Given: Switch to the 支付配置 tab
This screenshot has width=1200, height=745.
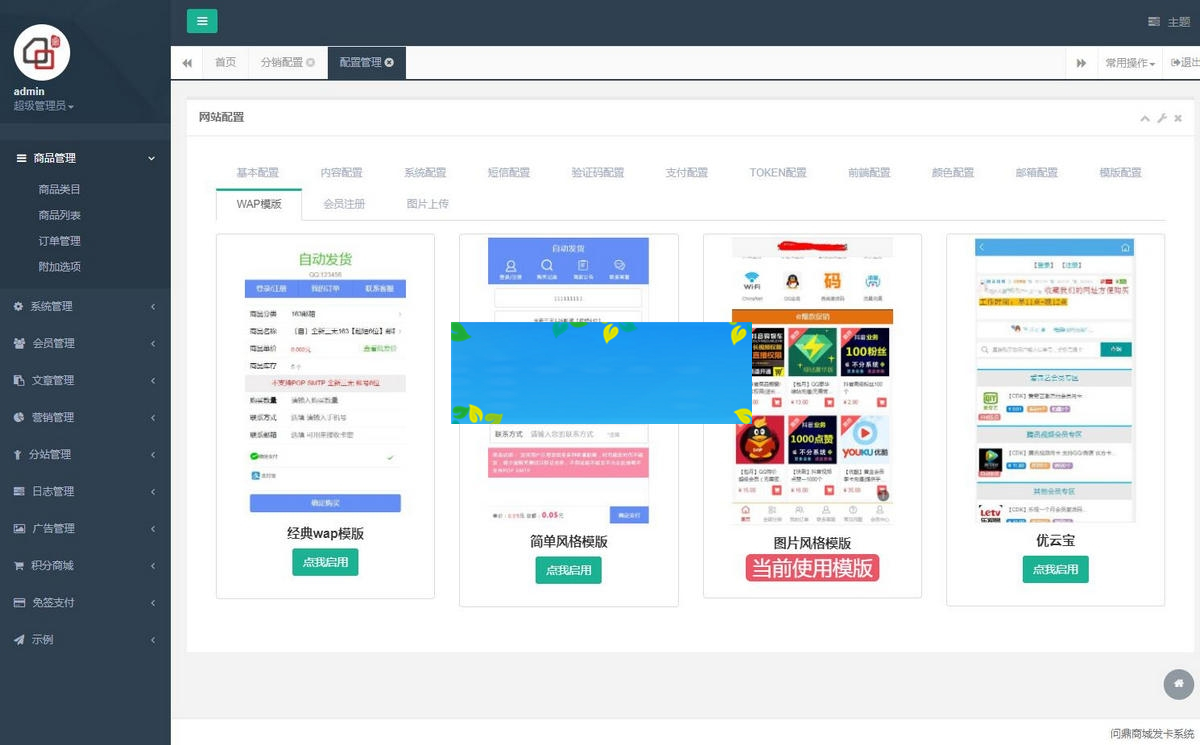Looking at the screenshot, I should (686, 172).
